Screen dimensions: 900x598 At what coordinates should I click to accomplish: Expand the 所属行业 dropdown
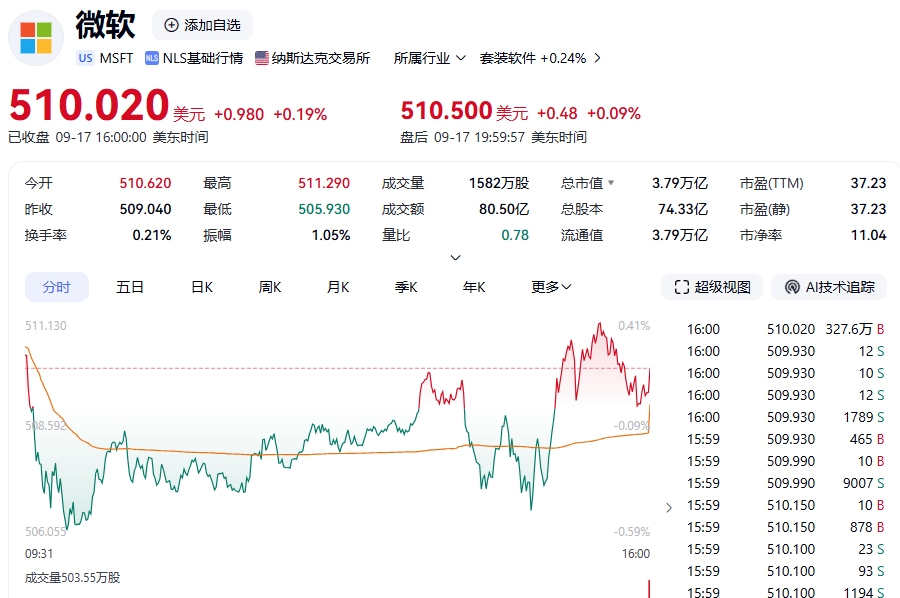[430, 58]
